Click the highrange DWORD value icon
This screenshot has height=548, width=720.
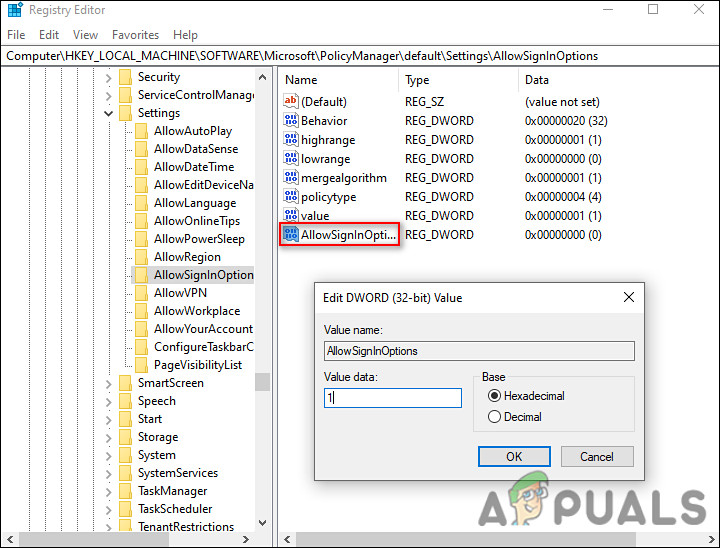(291, 140)
